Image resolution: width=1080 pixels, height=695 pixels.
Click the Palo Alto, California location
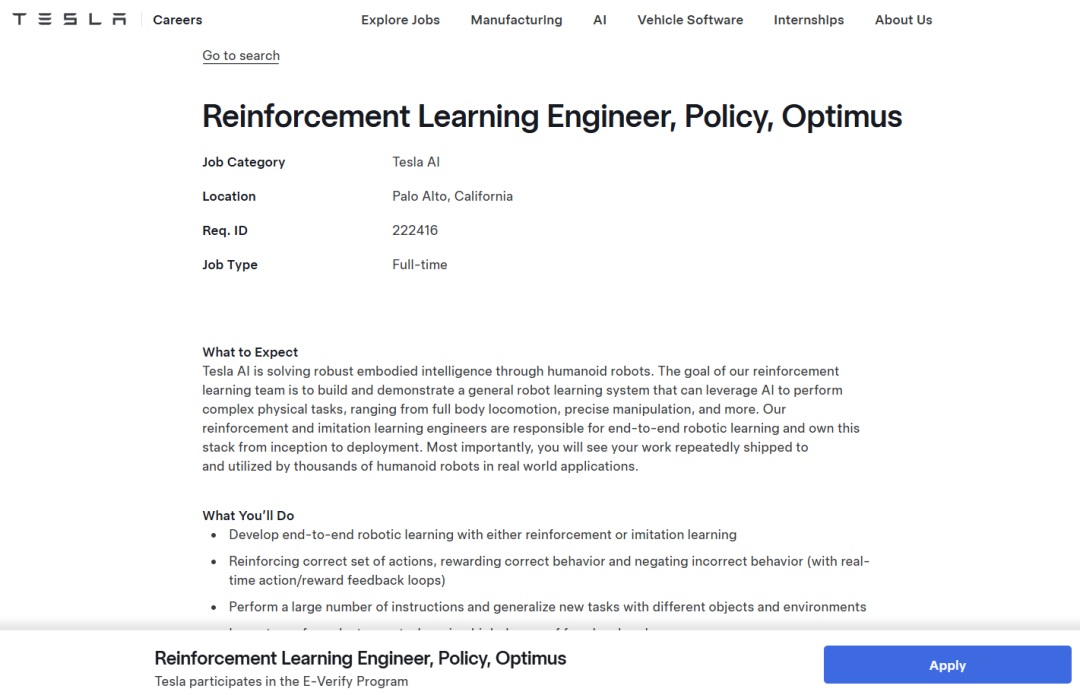[452, 196]
